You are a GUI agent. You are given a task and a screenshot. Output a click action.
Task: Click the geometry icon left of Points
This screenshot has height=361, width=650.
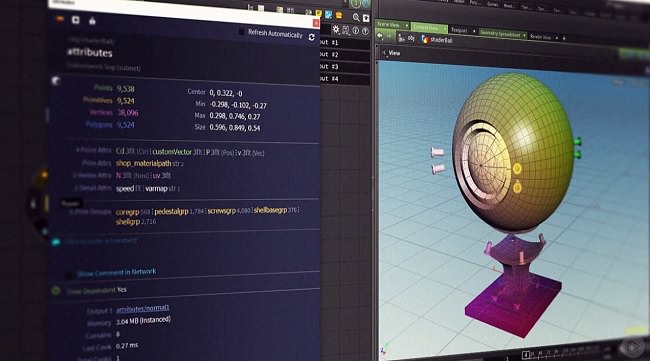coord(56,81)
